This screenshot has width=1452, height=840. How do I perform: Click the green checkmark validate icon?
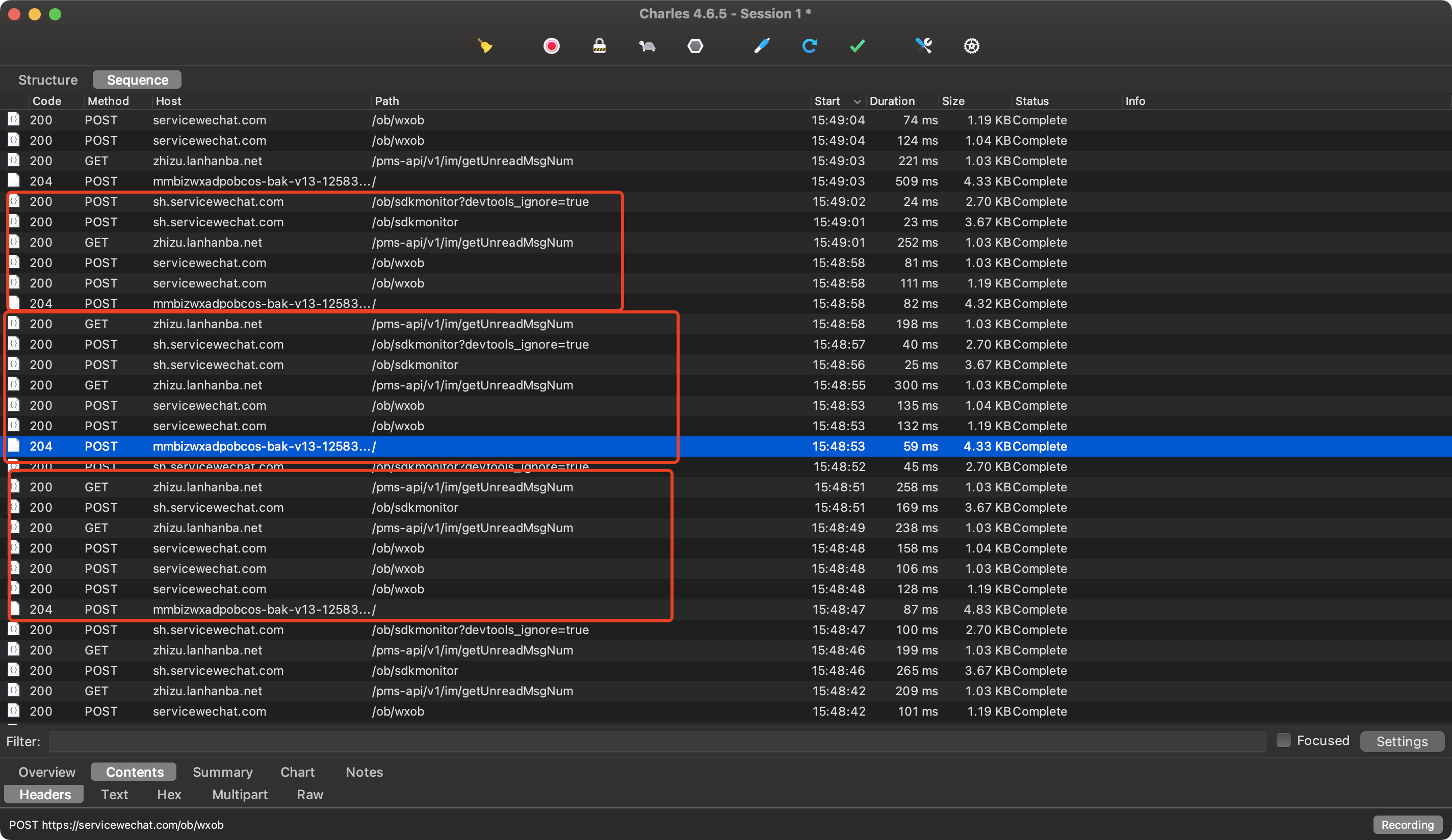click(858, 45)
